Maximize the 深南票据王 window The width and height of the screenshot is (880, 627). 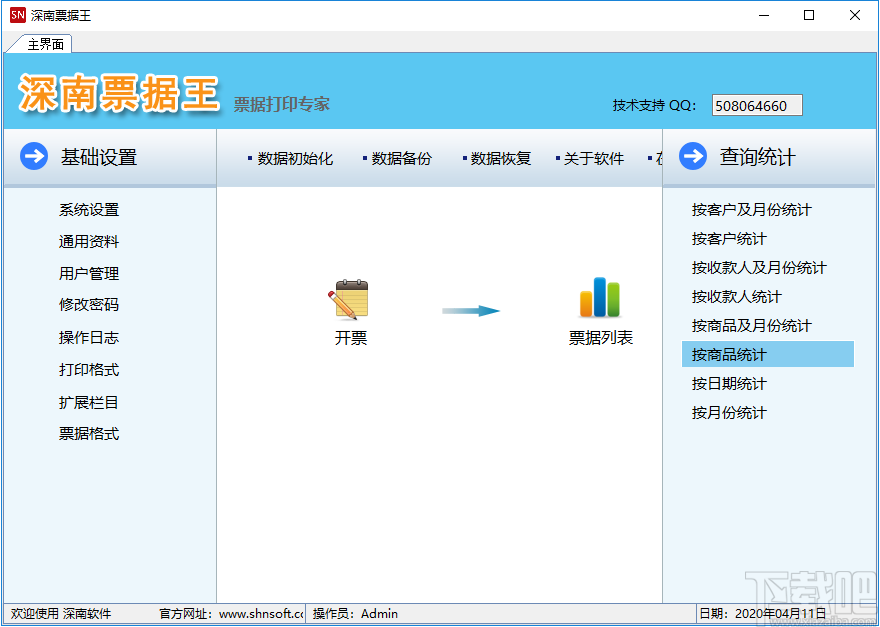[x=809, y=15]
